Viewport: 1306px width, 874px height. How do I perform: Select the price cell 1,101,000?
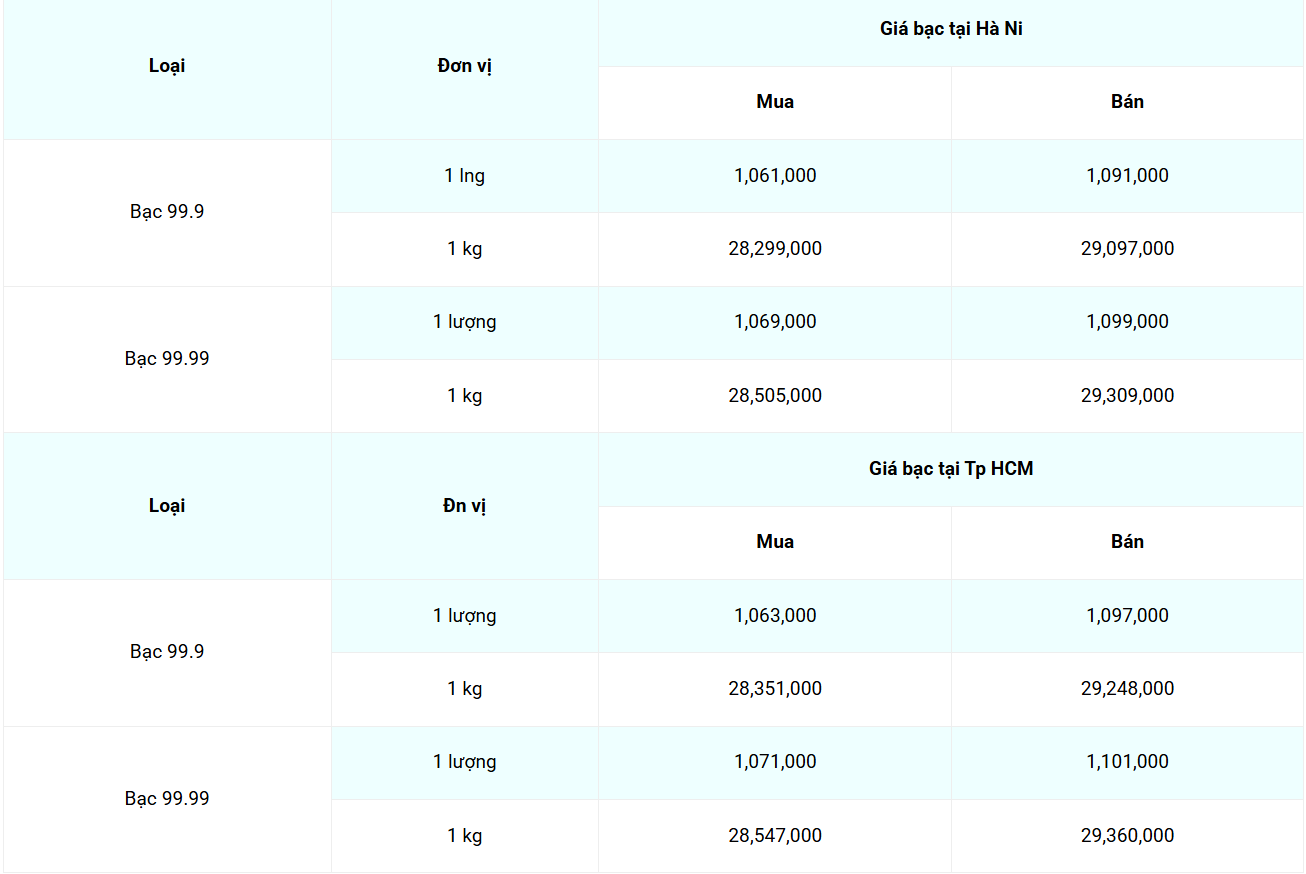[x=1127, y=762]
